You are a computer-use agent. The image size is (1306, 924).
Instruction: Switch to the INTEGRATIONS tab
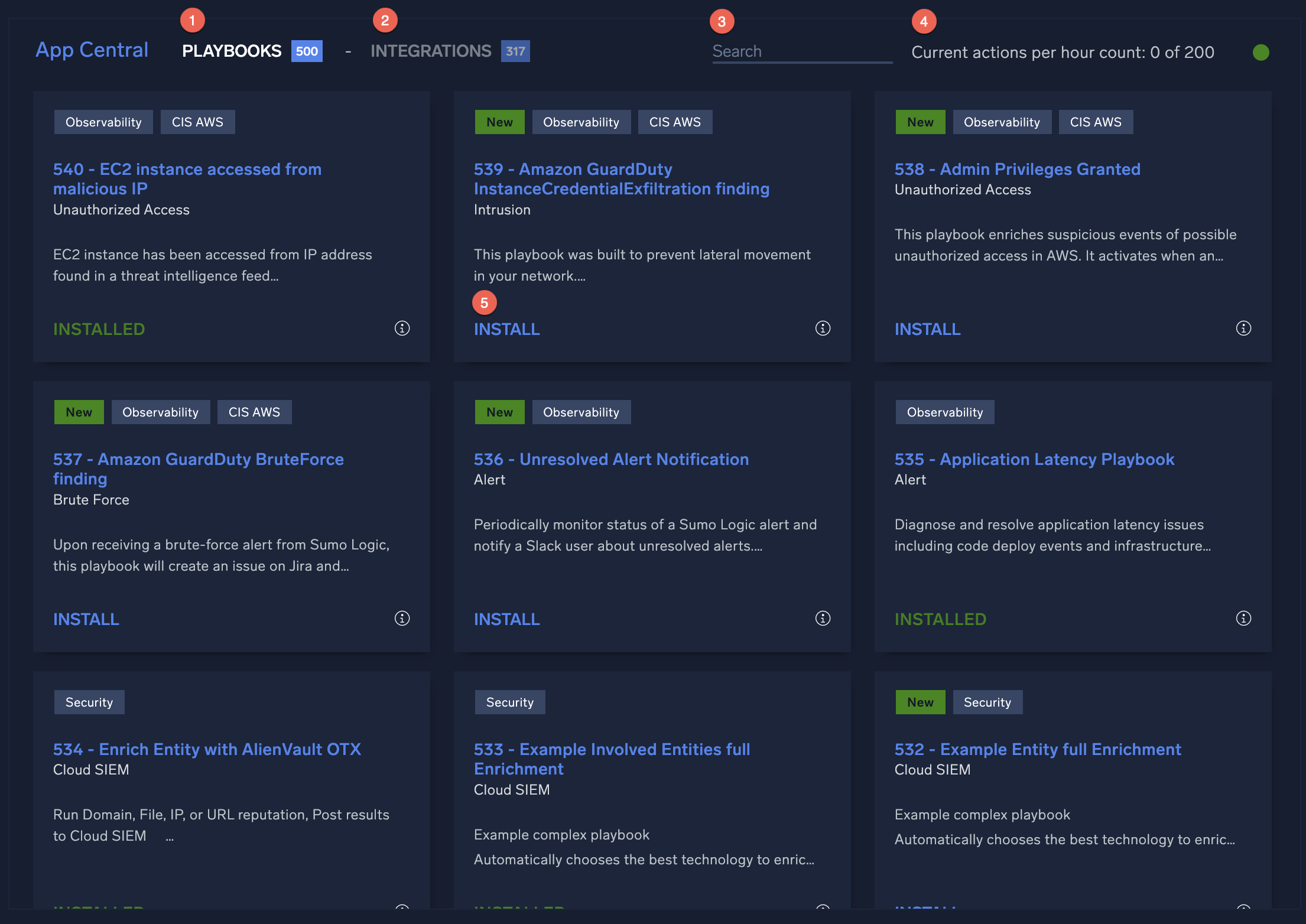(431, 51)
